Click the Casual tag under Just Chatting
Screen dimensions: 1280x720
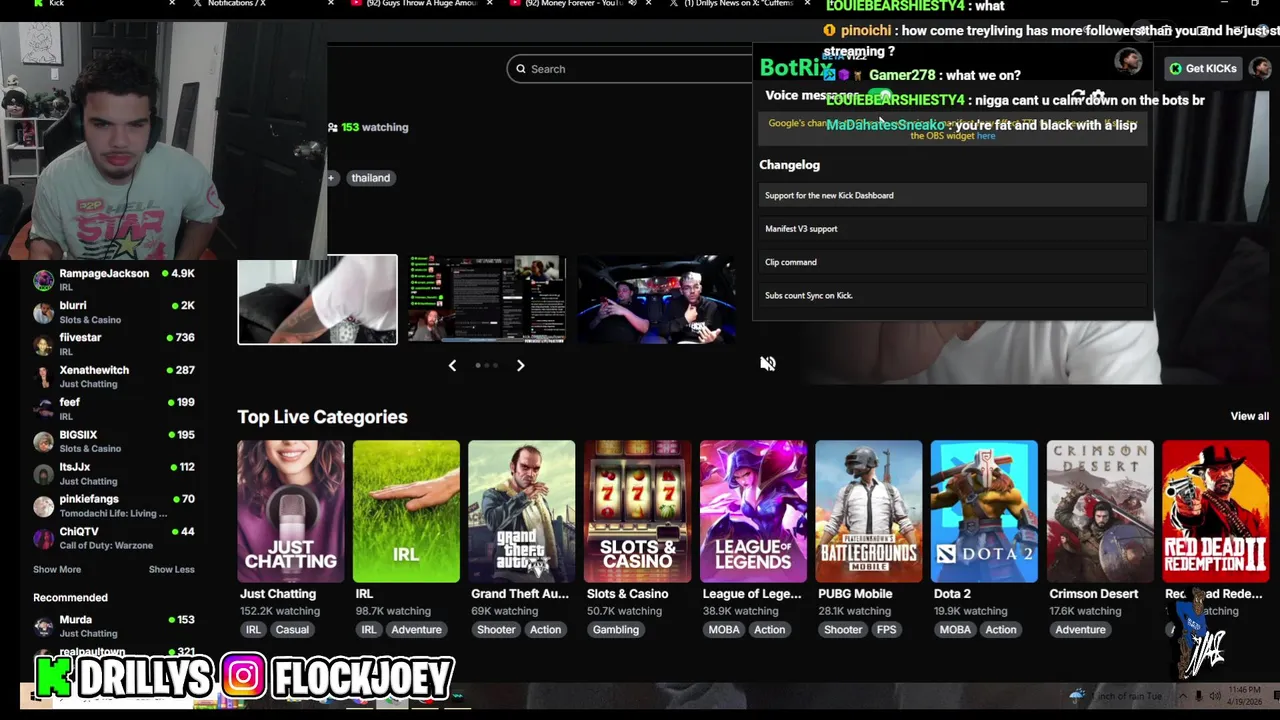pyautogui.click(x=292, y=630)
